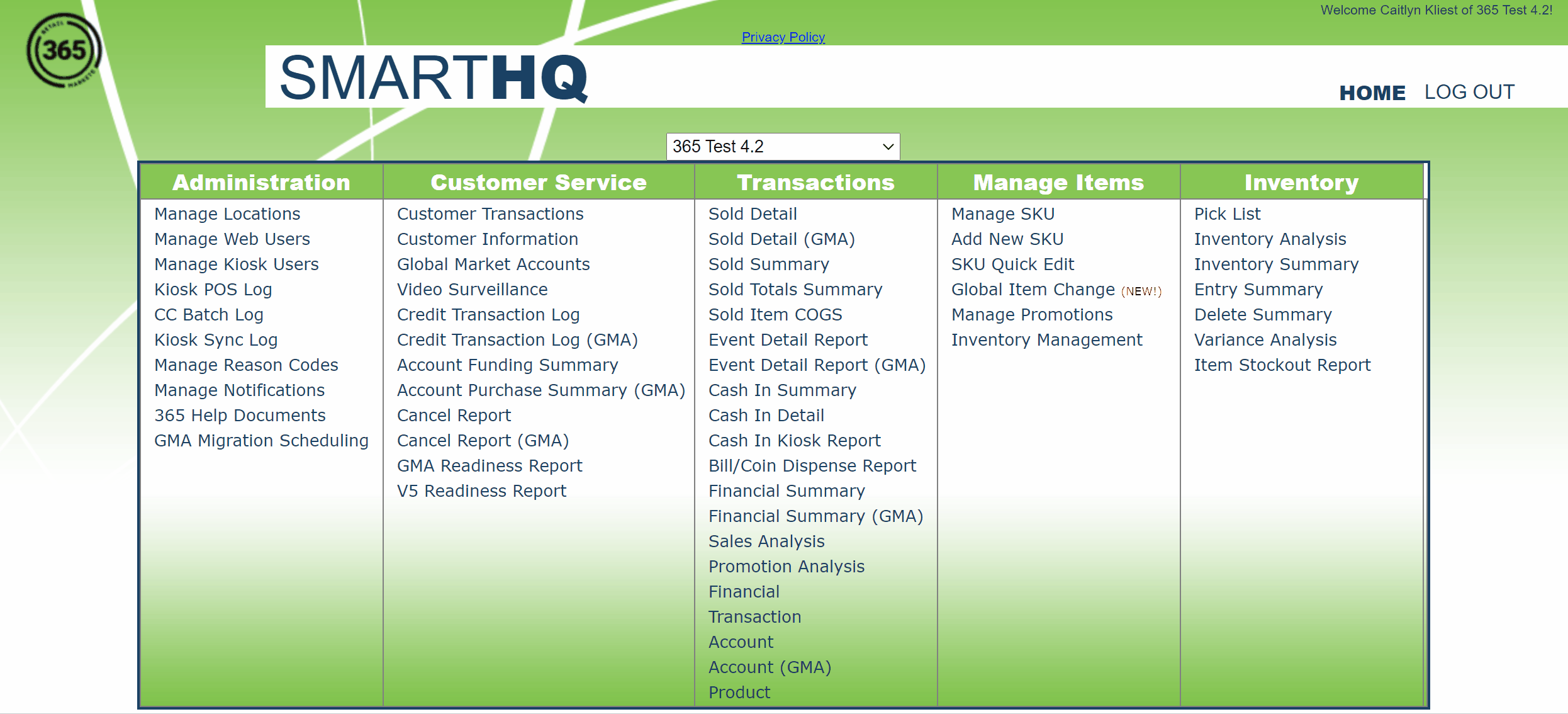Open the Product link
Viewport: 1568px width, 714px height.
click(x=739, y=693)
